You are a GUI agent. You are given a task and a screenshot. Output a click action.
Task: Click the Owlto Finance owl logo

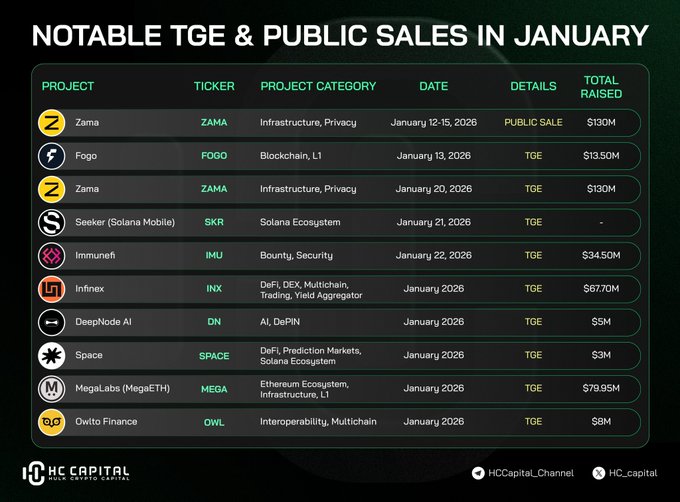(52, 422)
